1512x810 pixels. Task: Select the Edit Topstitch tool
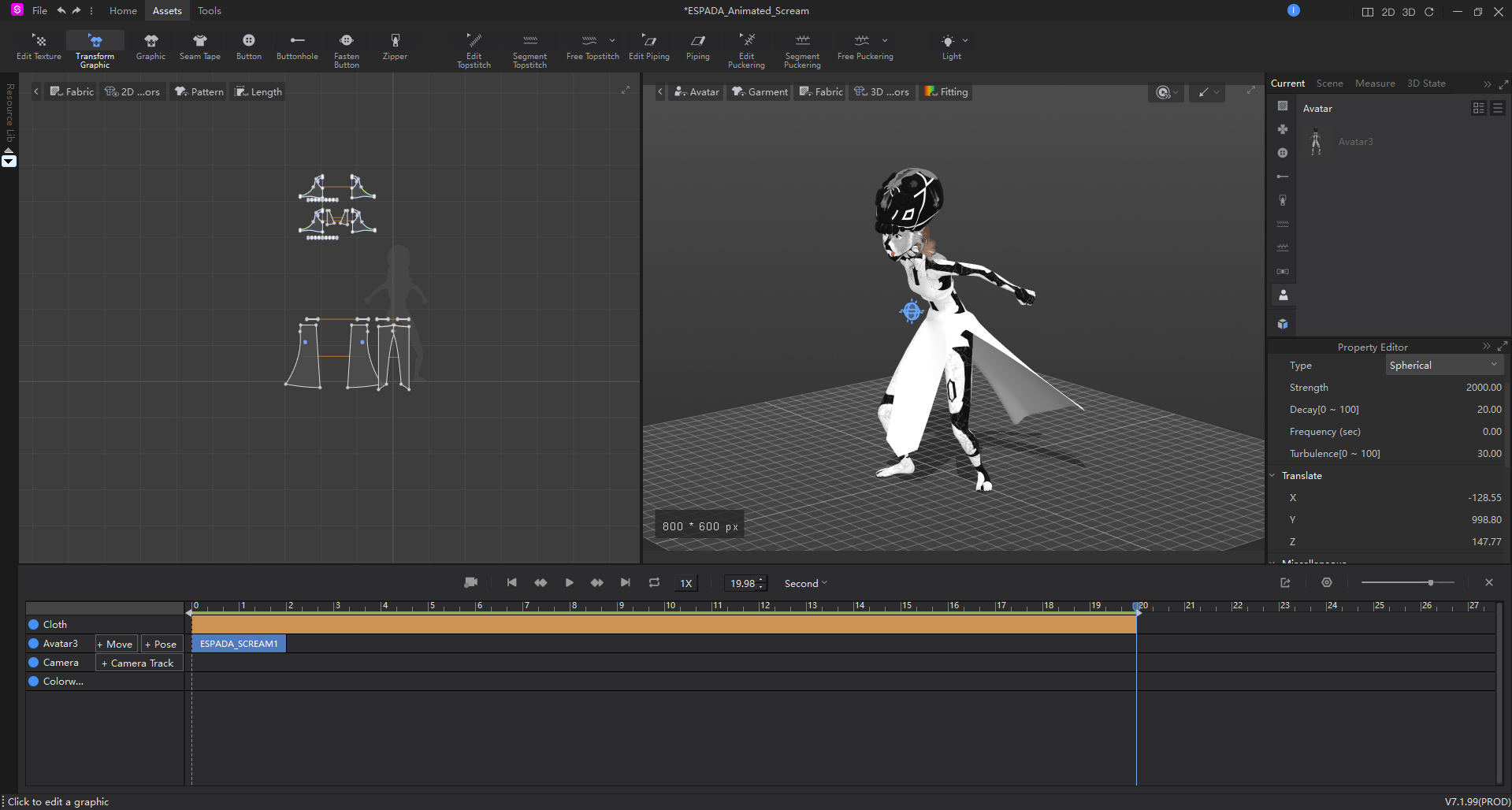pos(474,50)
